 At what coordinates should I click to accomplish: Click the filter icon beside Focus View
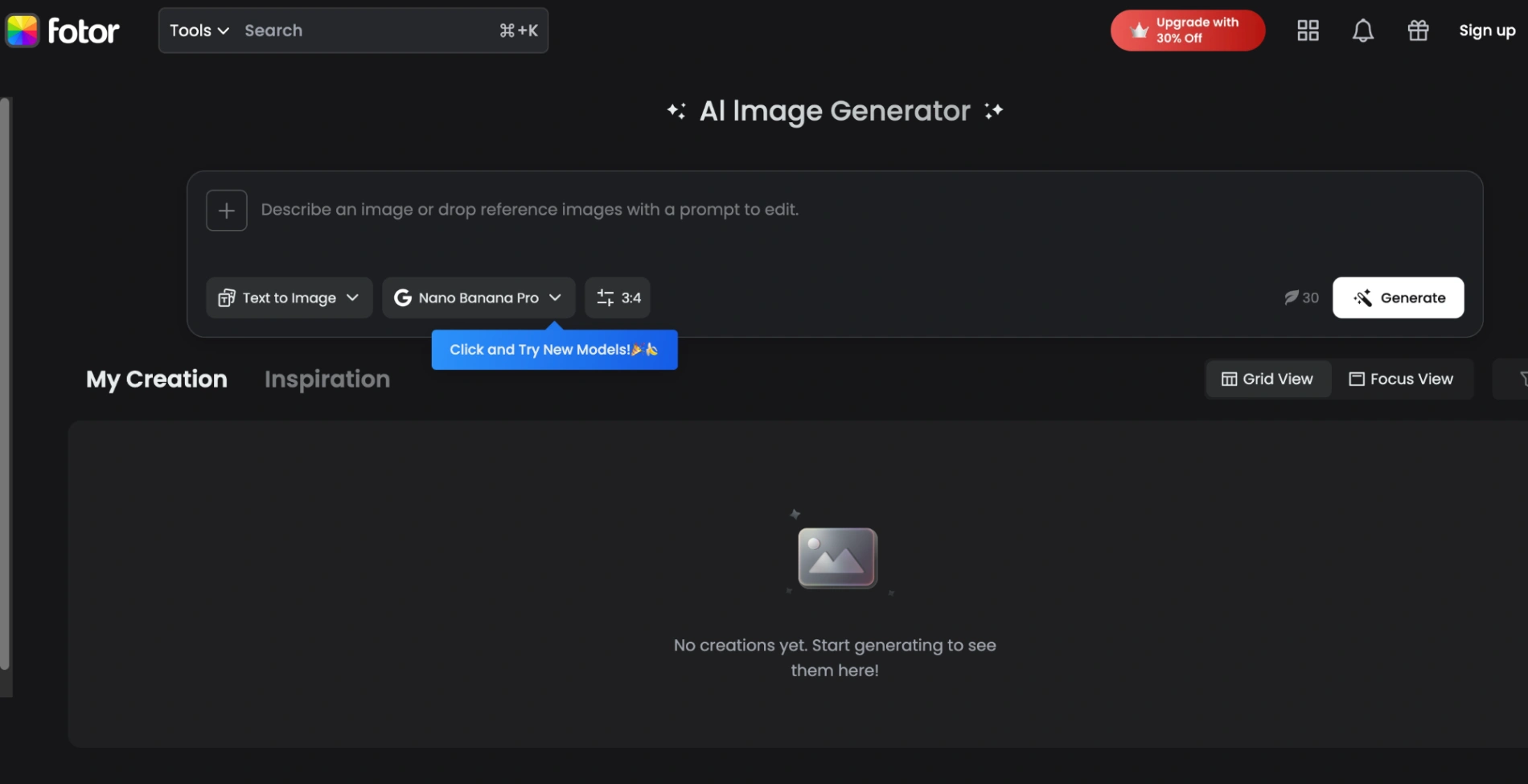click(1520, 379)
